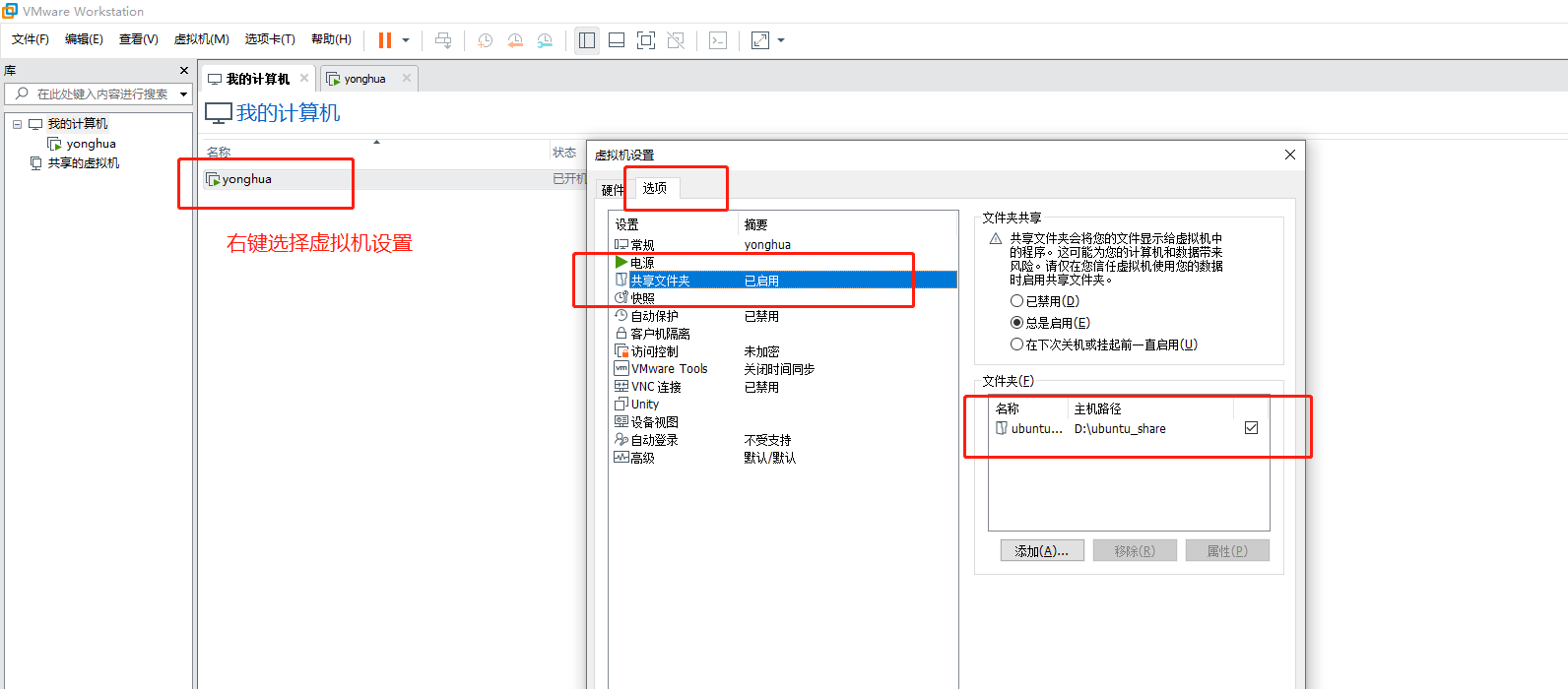Select 电源 green play icon entry
This screenshot has height=689, width=1568.
[634, 263]
